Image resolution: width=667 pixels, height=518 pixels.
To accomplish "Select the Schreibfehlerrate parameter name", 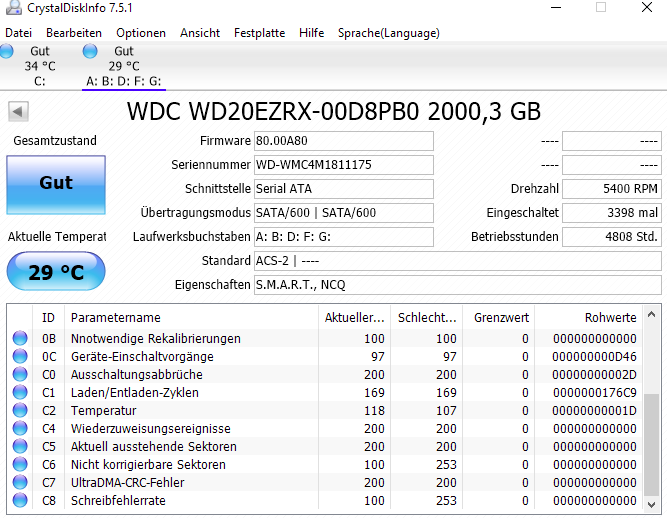I will tap(118, 501).
